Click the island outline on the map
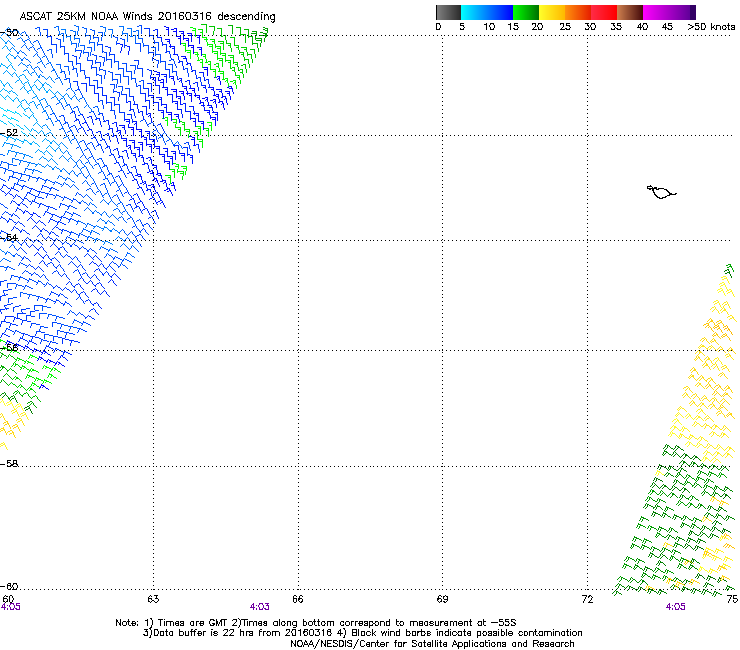Viewport: 740px width, 650px height. pyautogui.click(x=661, y=192)
